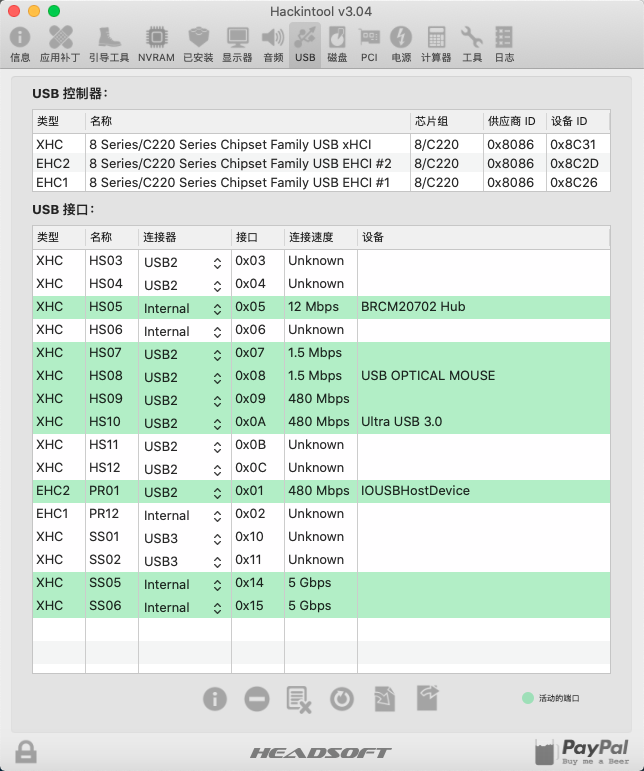Open the 日志 logs section
This screenshot has height=771, width=644.
coord(504,44)
